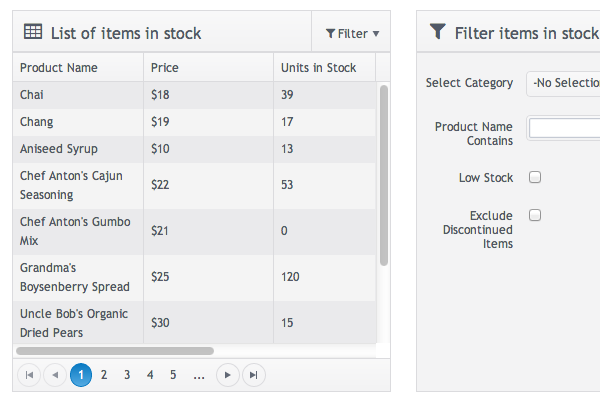Viewport: 600px width, 400px height.
Task: Go to page 3
Action: click(127, 375)
